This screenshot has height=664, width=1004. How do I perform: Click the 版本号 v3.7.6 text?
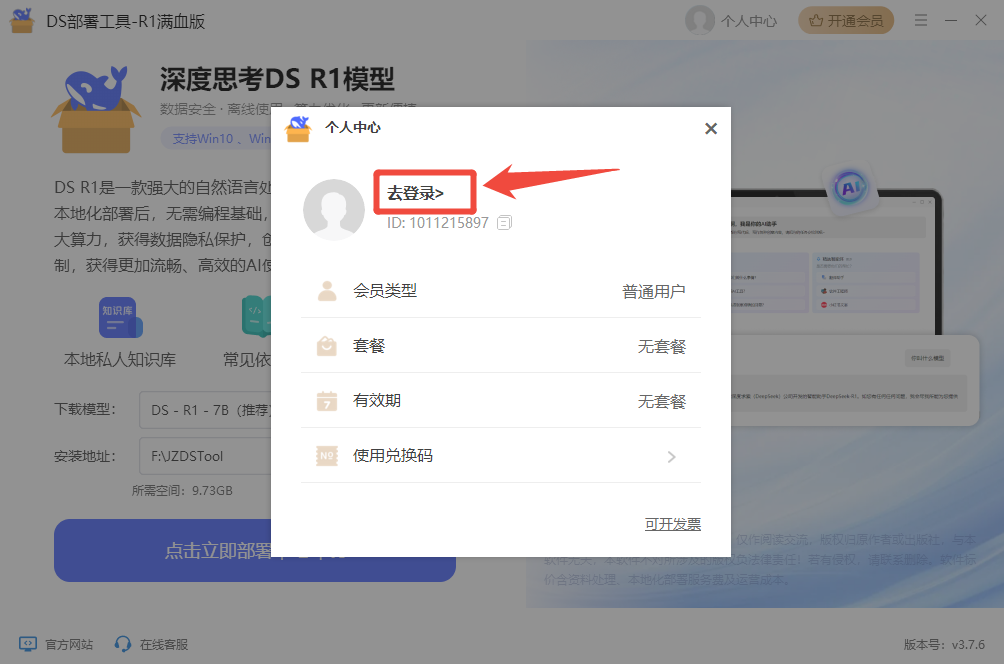coord(944,644)
